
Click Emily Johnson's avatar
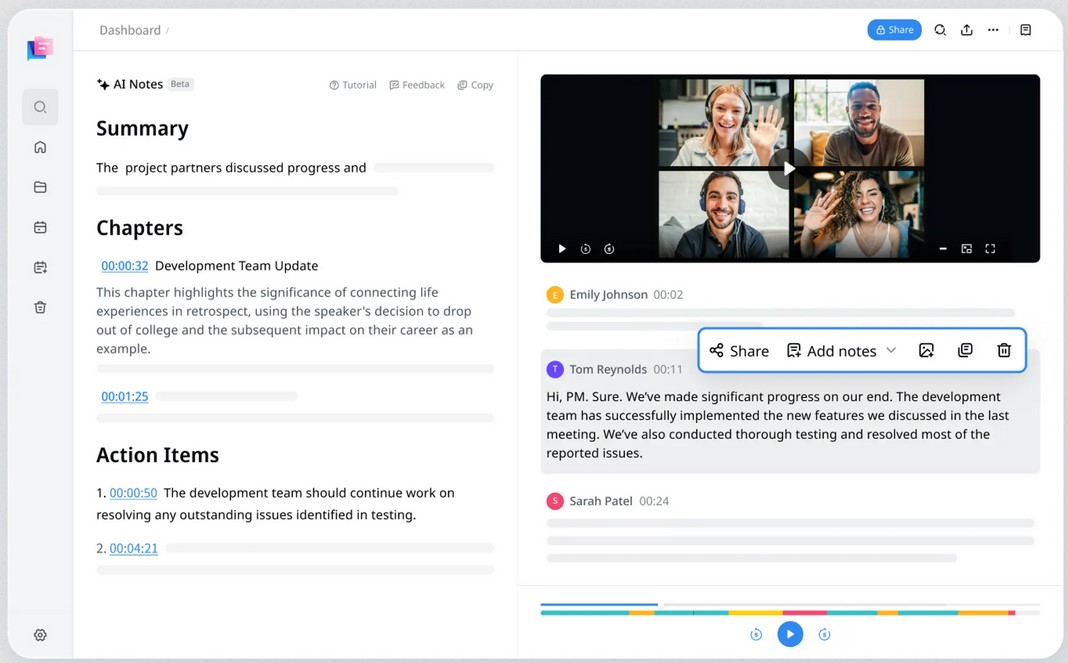(x=555, y=295)
